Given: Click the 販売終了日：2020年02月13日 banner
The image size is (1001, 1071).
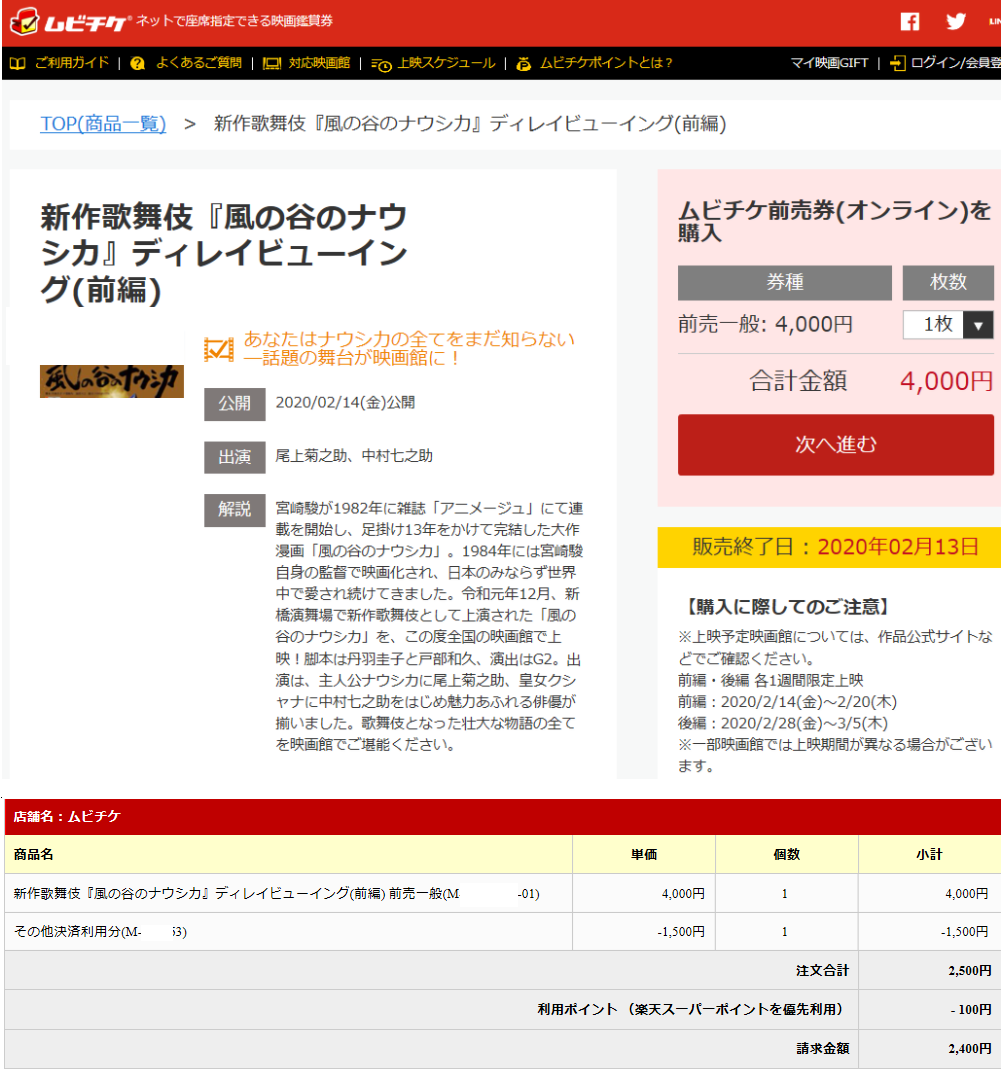Looking at the screenshot, I should pos(829,547).
